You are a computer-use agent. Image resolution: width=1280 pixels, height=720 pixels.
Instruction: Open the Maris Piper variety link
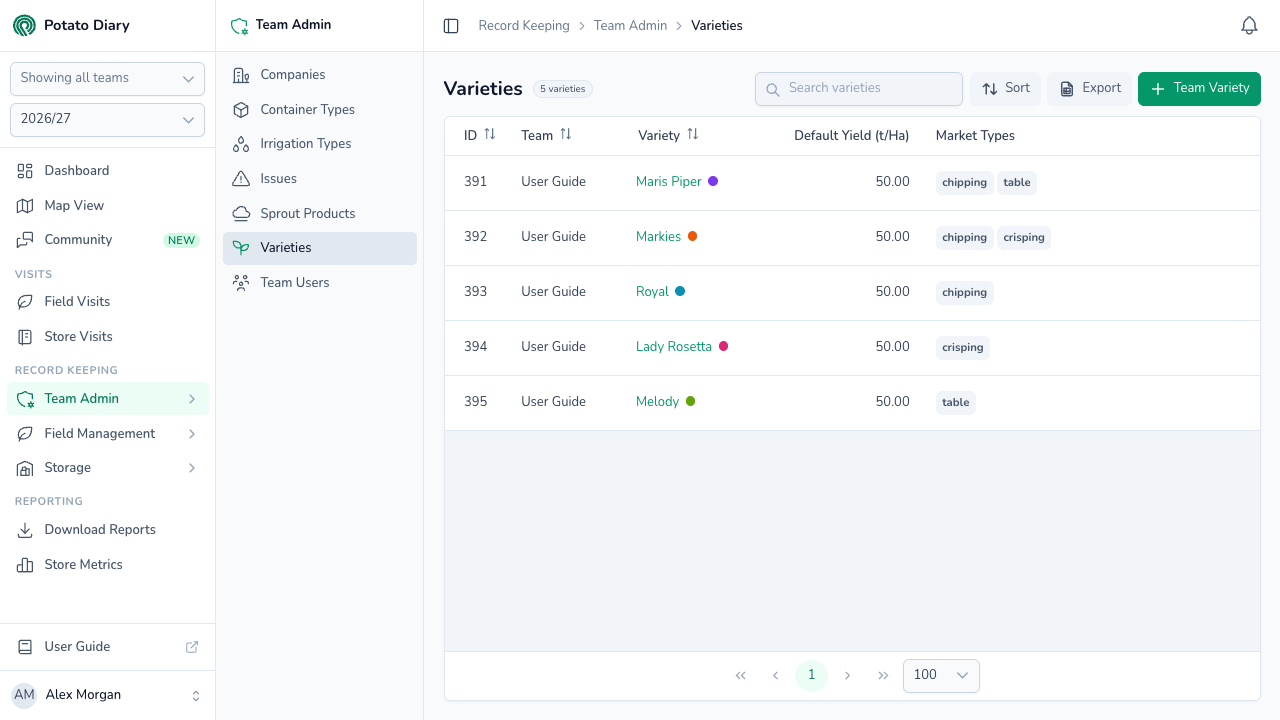(x=669, y=182)
